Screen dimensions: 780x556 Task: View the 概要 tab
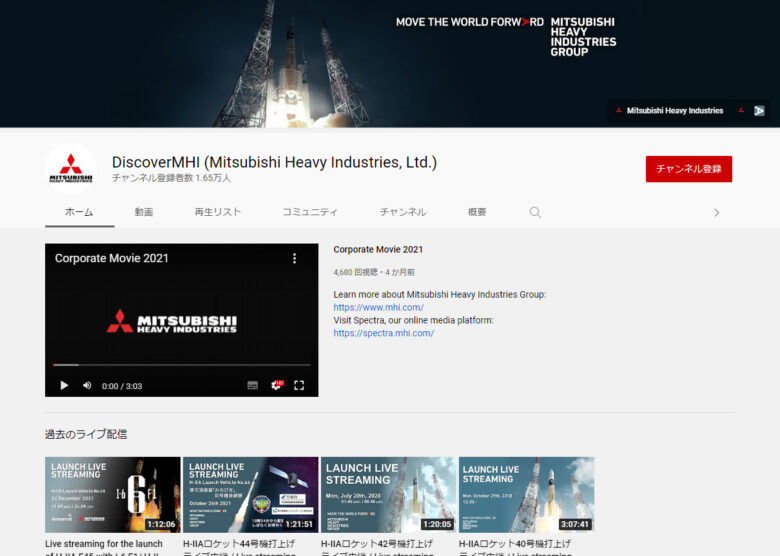click(x=477, y=212)
